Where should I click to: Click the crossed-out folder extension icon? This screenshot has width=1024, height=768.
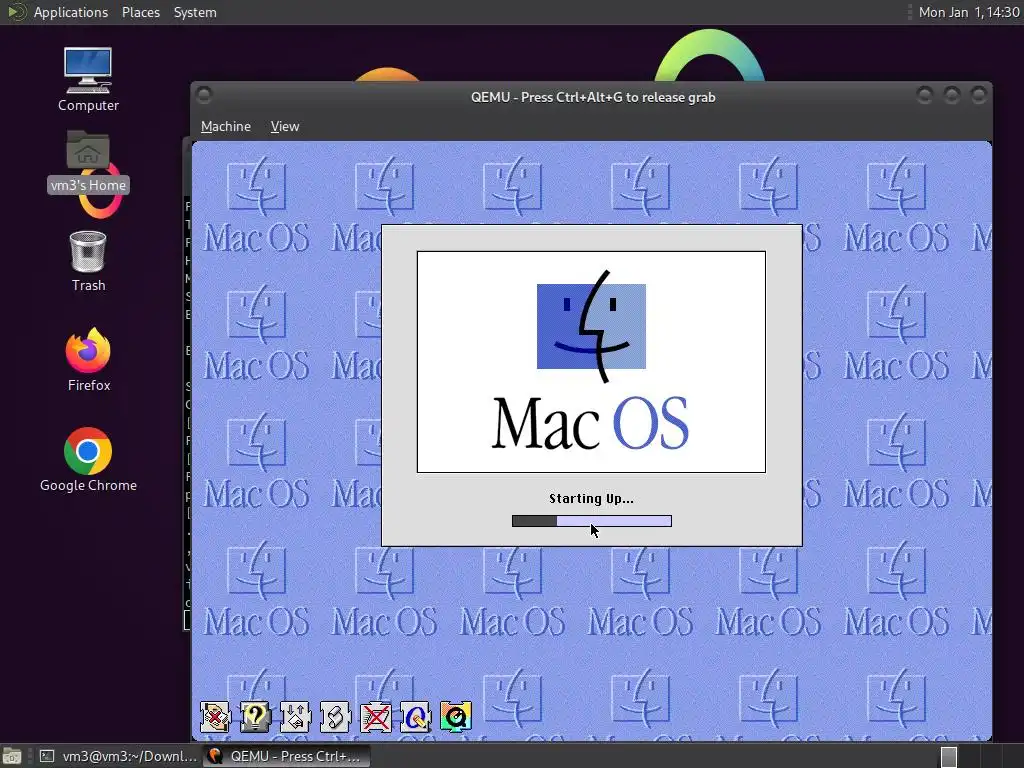pyautogui.click(x=376, y=716)
